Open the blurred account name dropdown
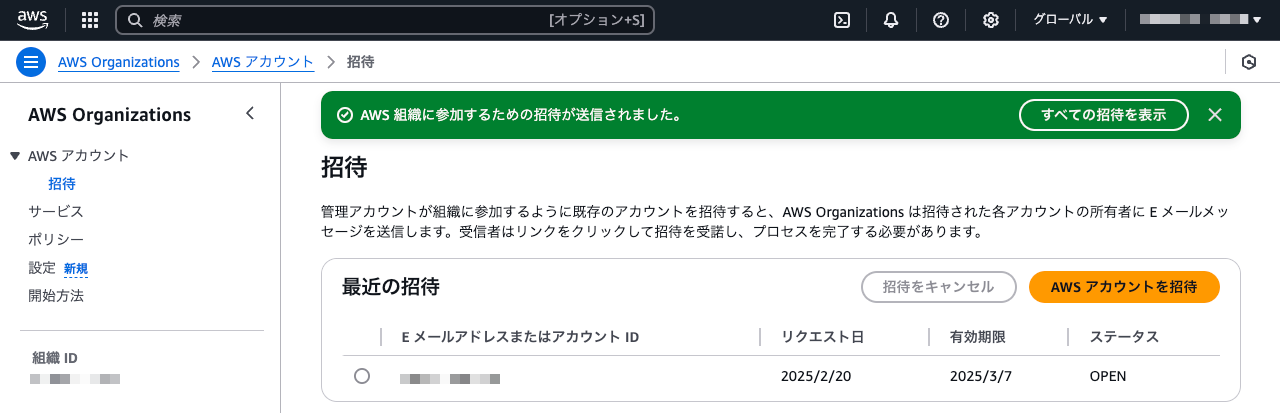 [x=1200, y=20]
